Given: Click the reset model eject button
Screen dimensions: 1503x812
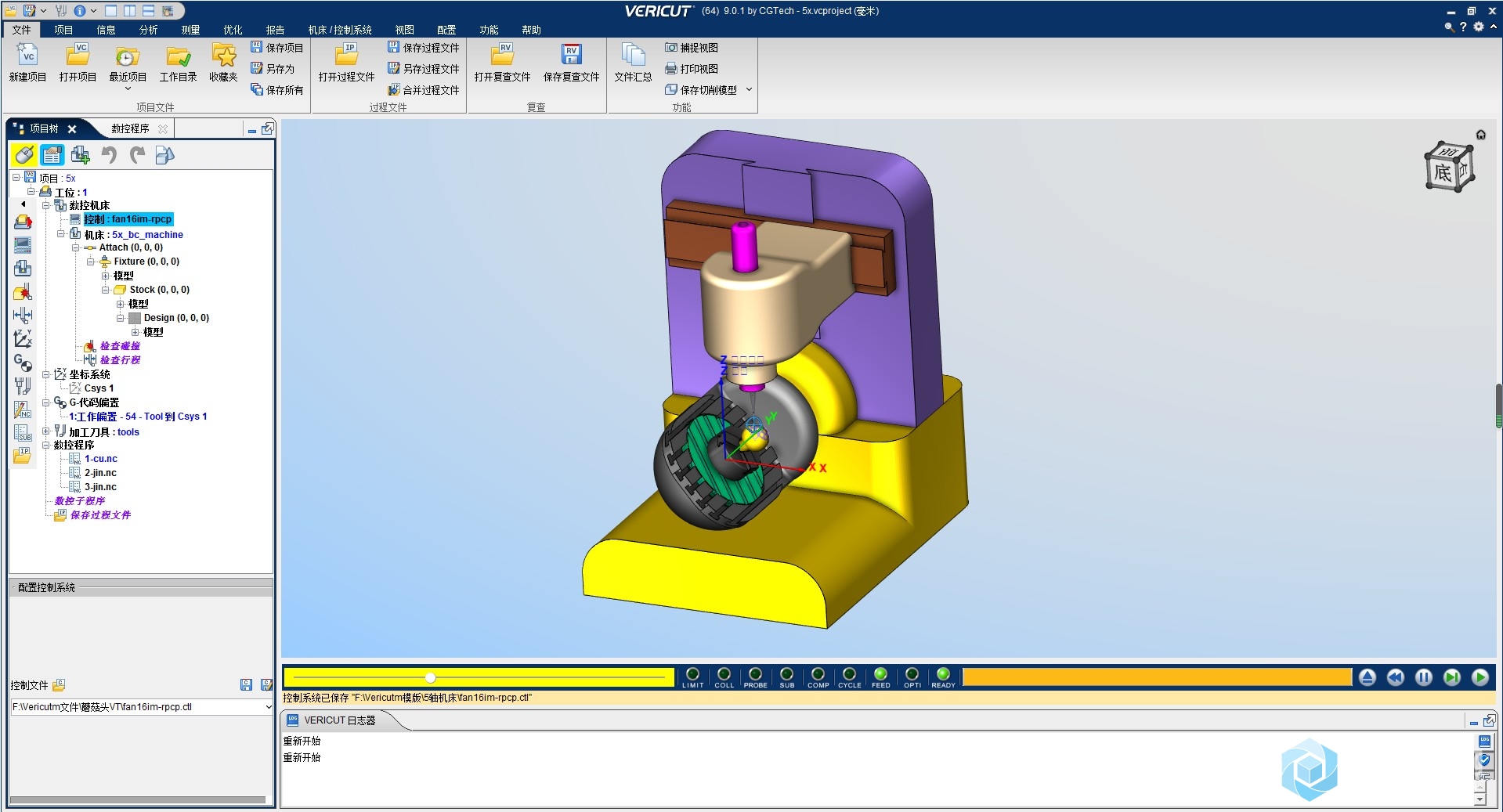Looking at the screenshot, I should coord(1367,677).
